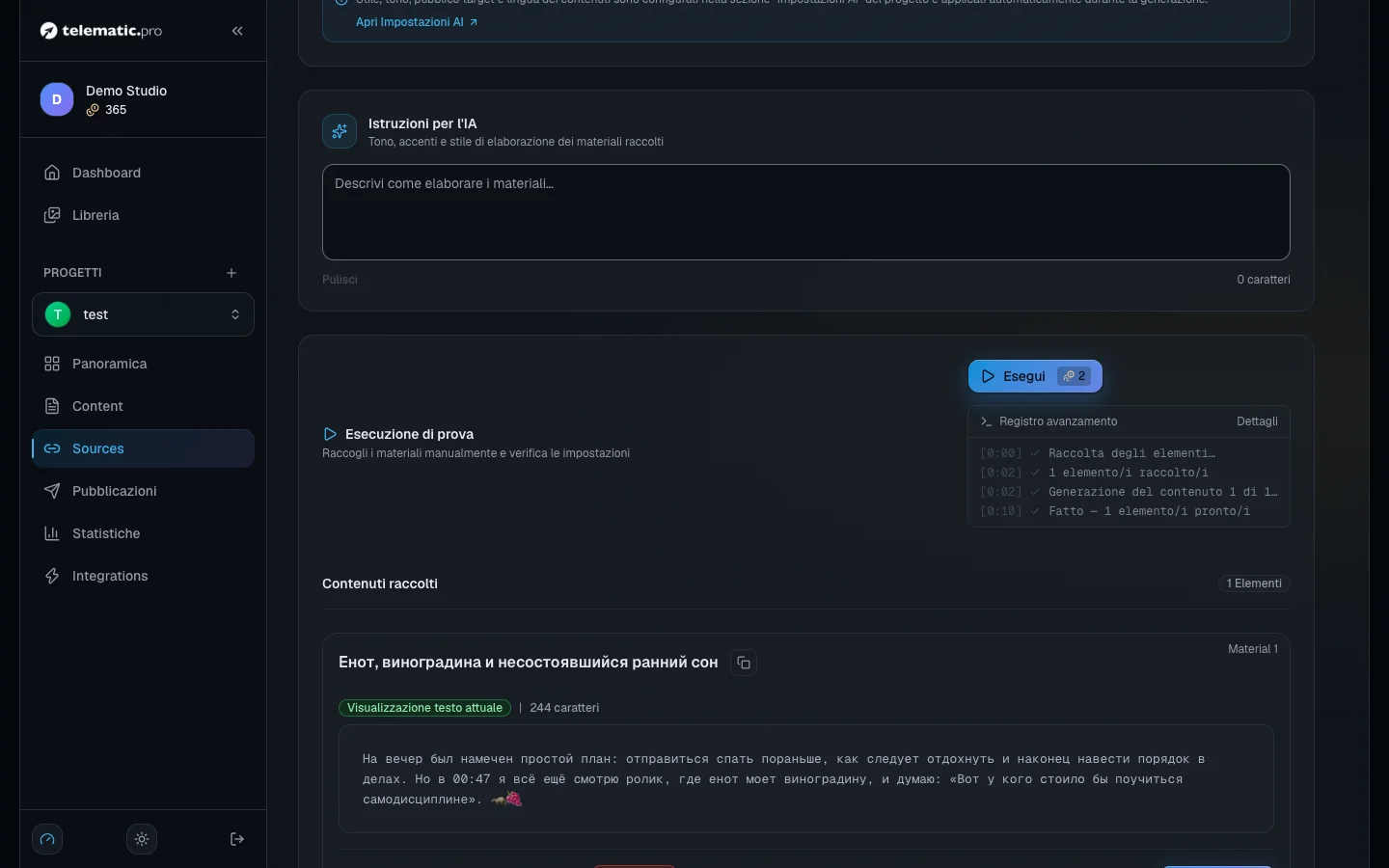Click the logout icon in sidebar footer
The image size is (1389, 868).
[237, 839]
